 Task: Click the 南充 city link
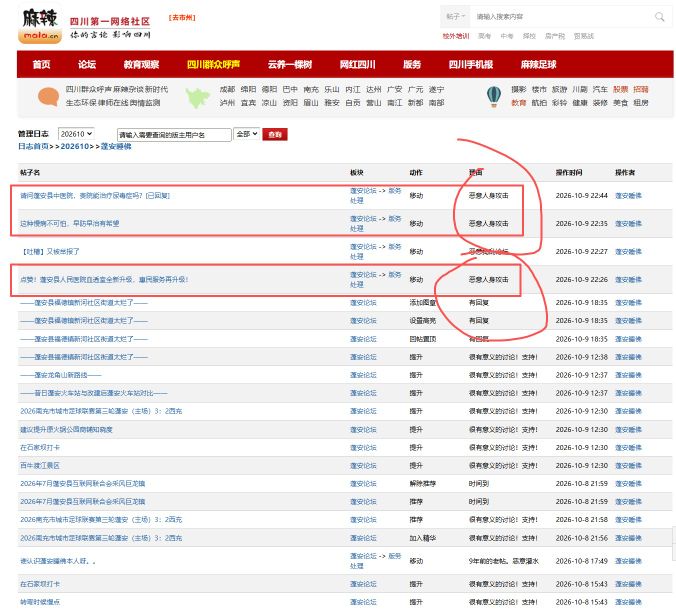pyautogui.click(x=311, y=89)
